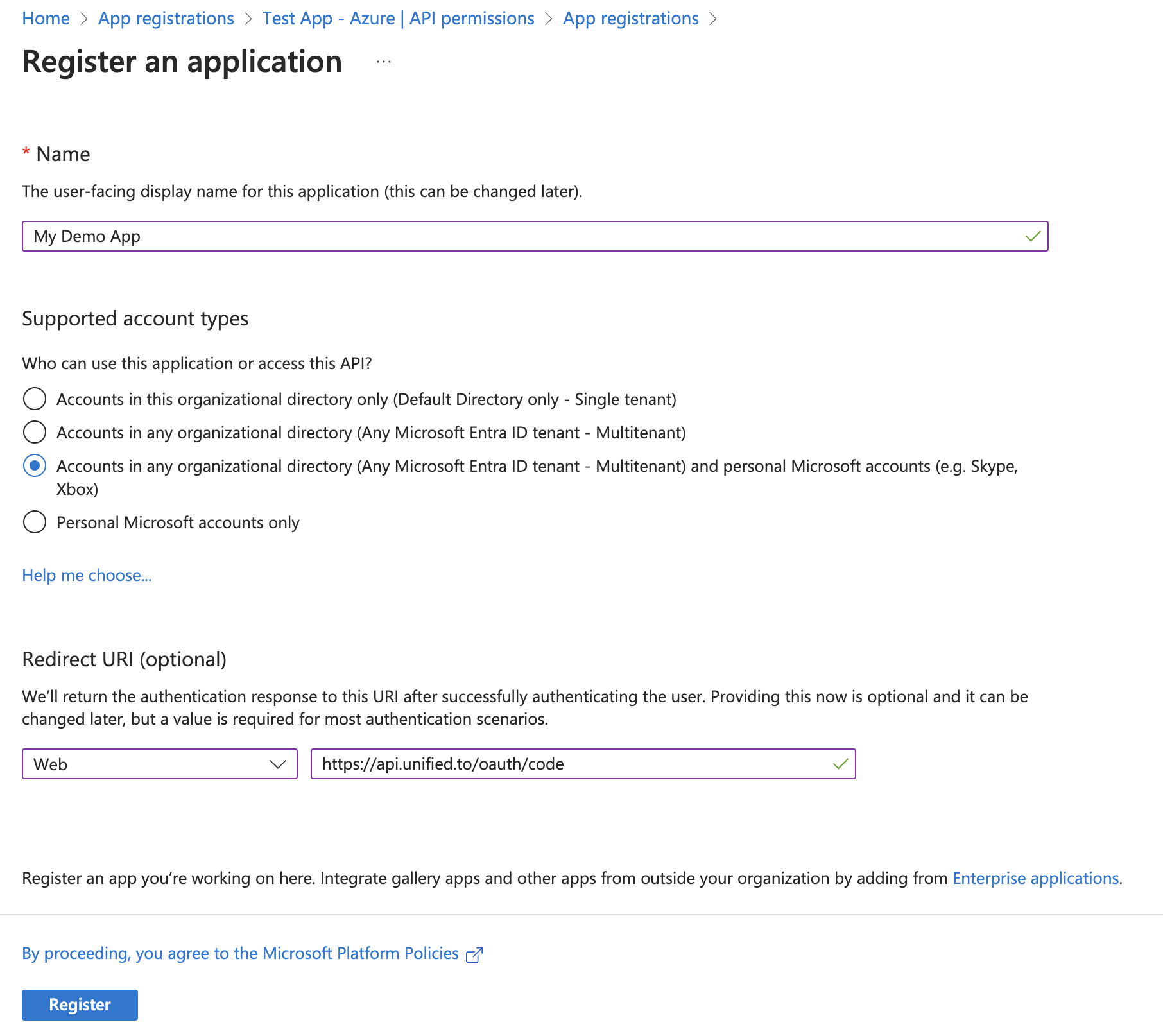Open Test App API permissions breadcrumb

398,18
